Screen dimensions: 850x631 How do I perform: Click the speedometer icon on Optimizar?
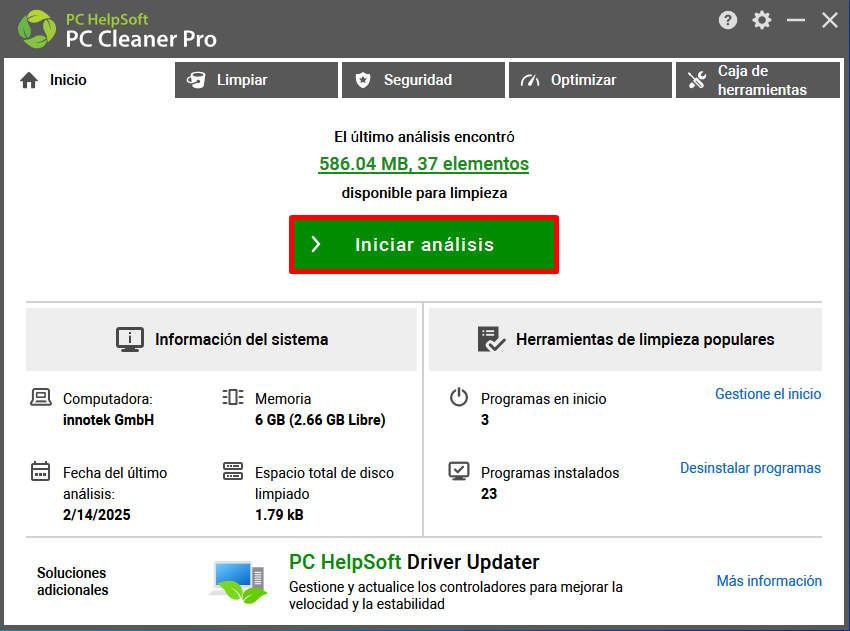coord(530,81)
